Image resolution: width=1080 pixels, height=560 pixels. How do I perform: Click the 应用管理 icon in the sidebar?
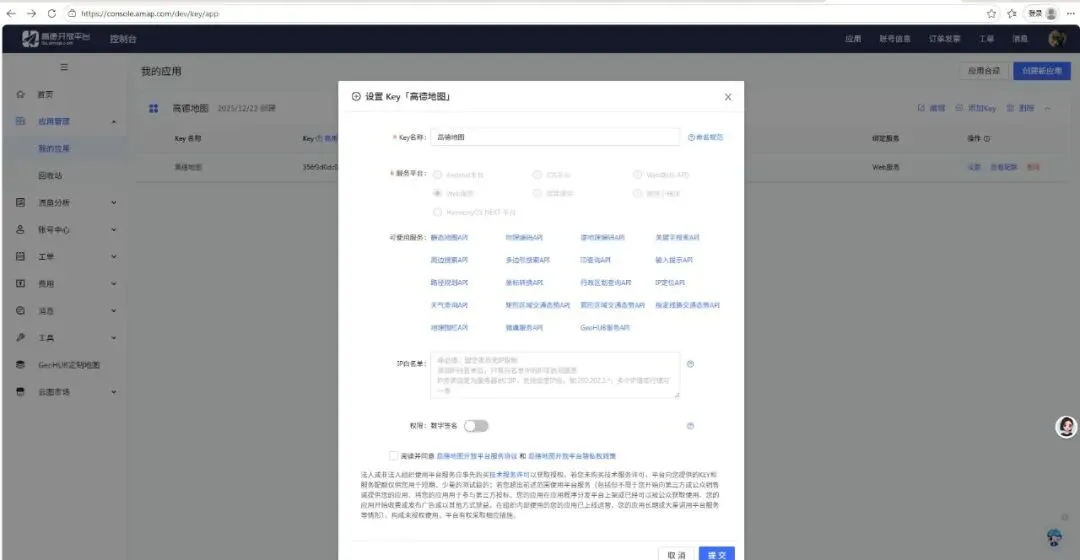coord(20,121)
